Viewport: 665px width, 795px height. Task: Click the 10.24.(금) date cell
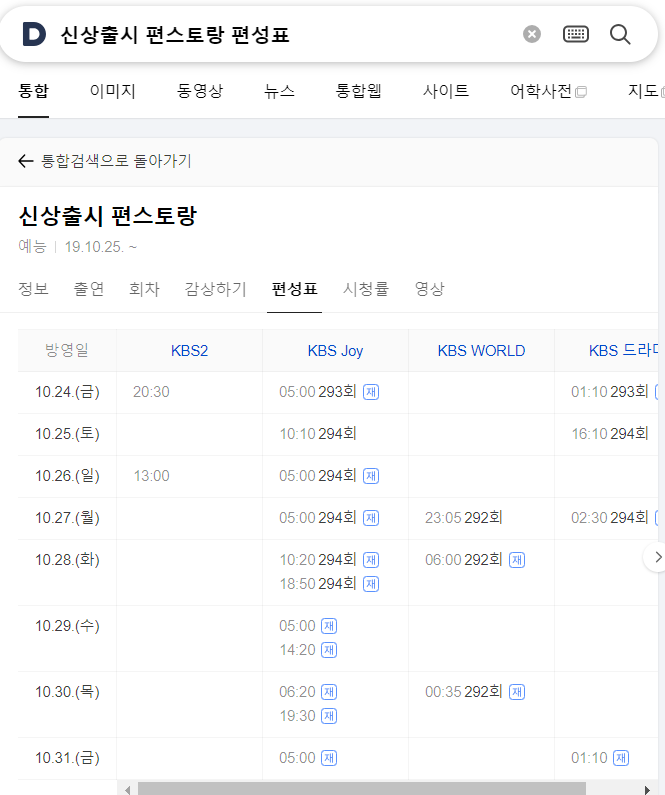(x=67, y=392)
